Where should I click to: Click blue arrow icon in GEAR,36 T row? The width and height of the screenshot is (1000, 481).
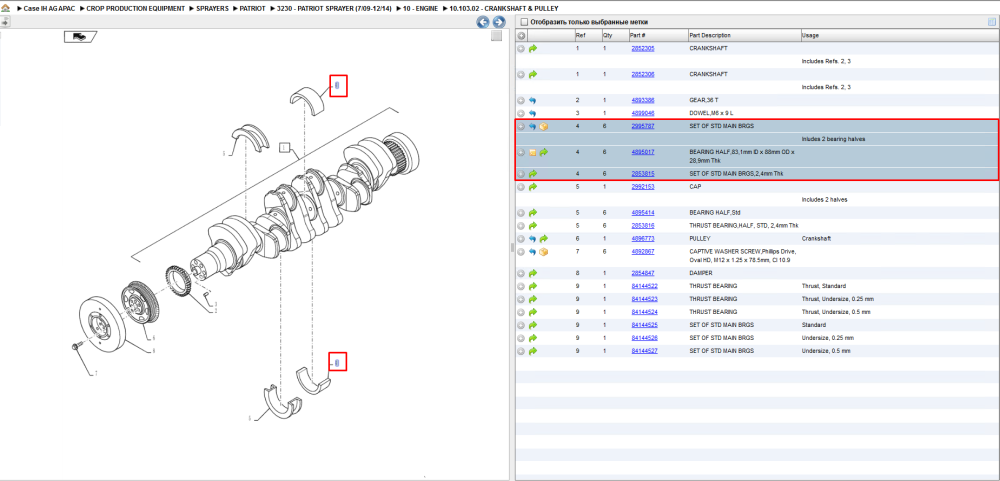click(x=533, y=101)
